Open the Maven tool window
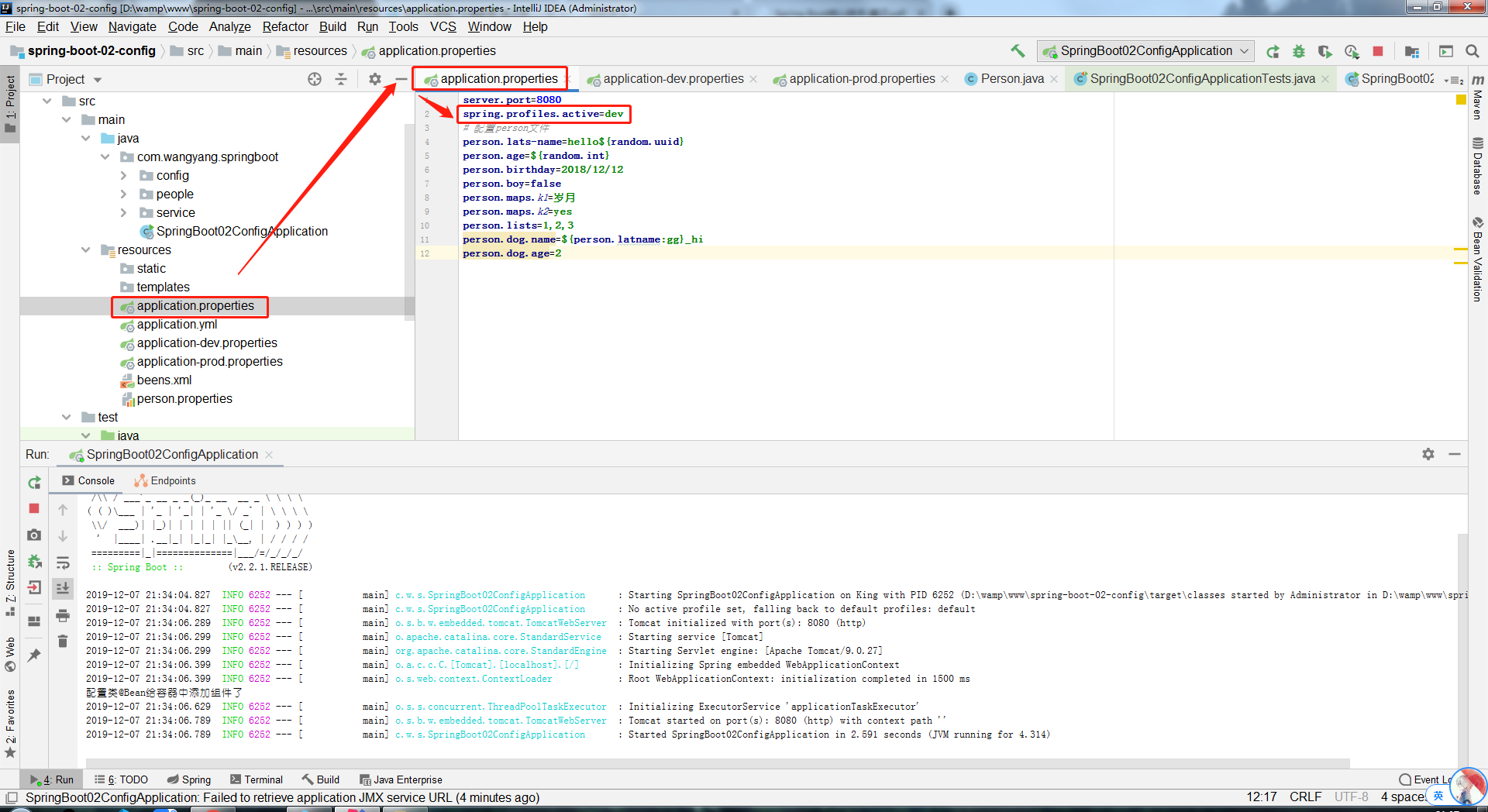The height and width of the screenshot is (812, 1488). tap(1478, 97)
